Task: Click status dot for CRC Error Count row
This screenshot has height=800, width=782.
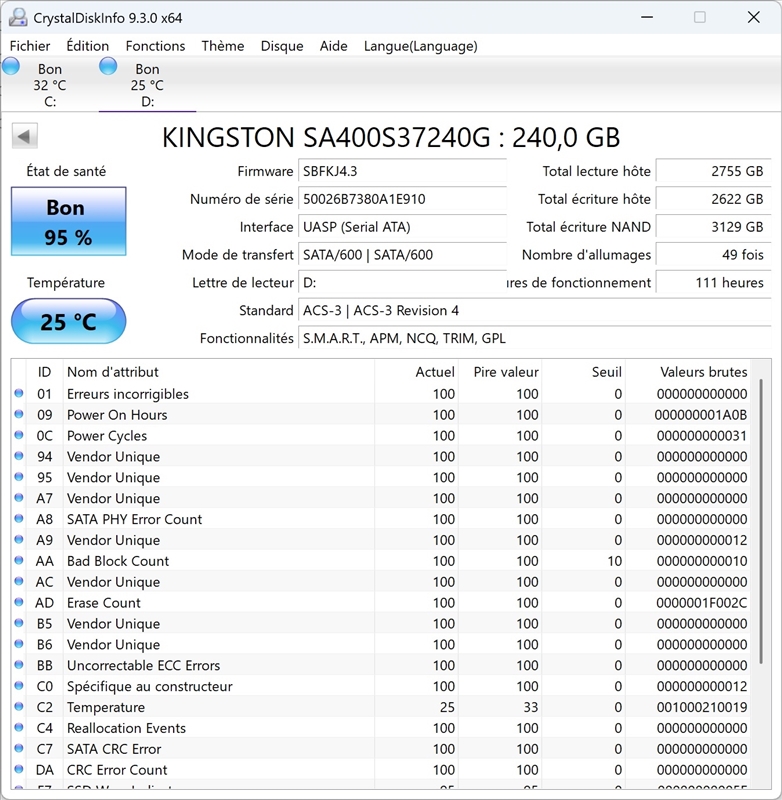Action: click(x=19, y=769)
